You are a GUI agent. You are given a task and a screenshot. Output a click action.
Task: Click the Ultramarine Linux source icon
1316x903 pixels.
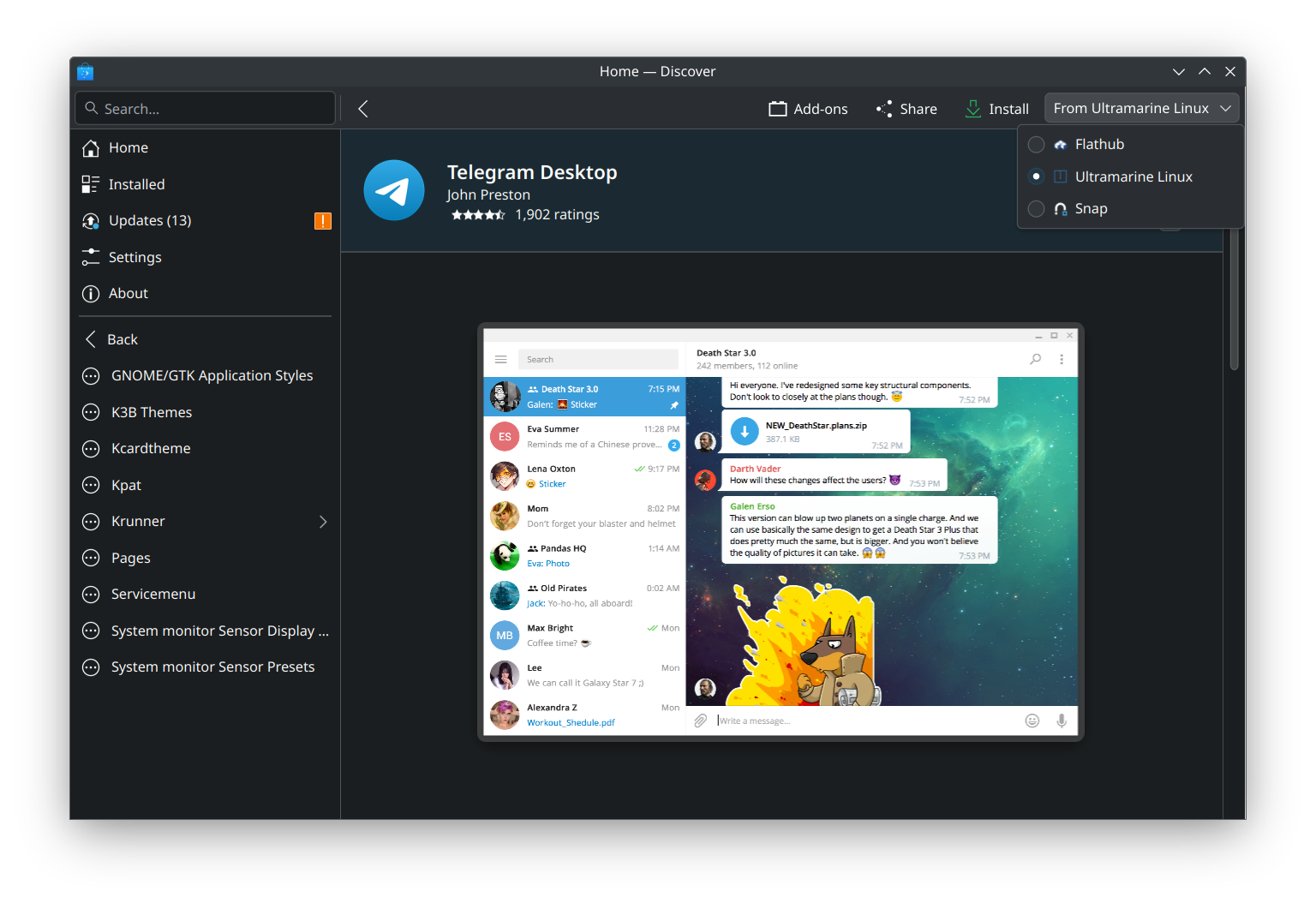pos(1061,176)
